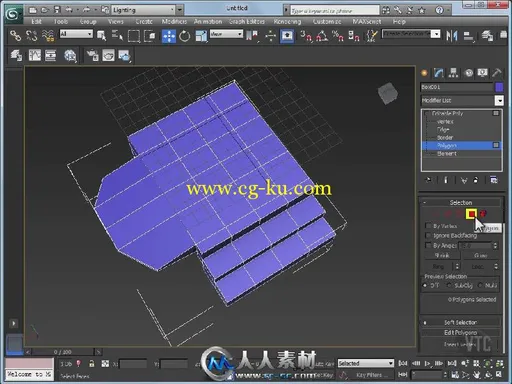This screenshot has height=384, width=512.
Task: Open the Edit menu
Action: pos(36,22)
